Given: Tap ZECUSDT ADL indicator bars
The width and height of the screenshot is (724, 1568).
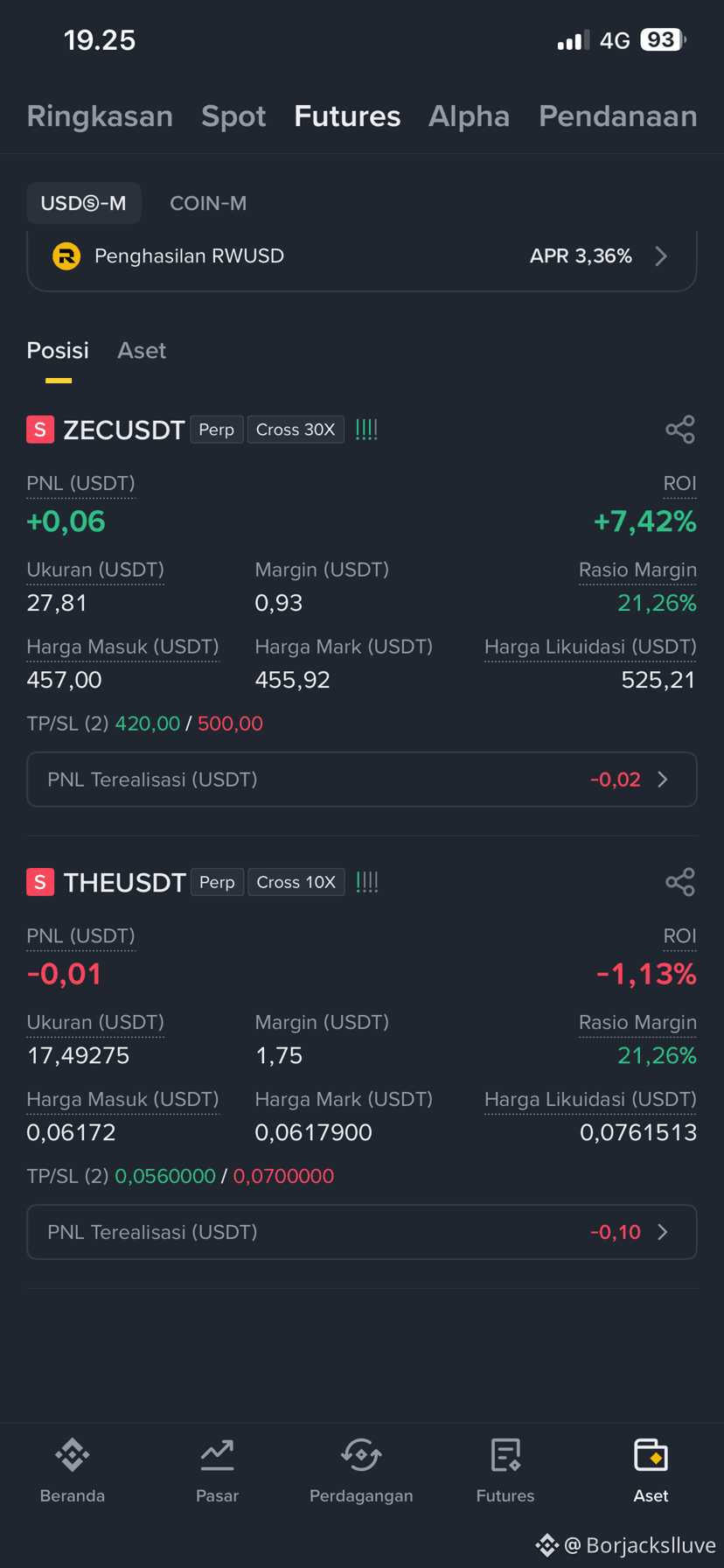Looking at the screenshot, I should point(366,430).
